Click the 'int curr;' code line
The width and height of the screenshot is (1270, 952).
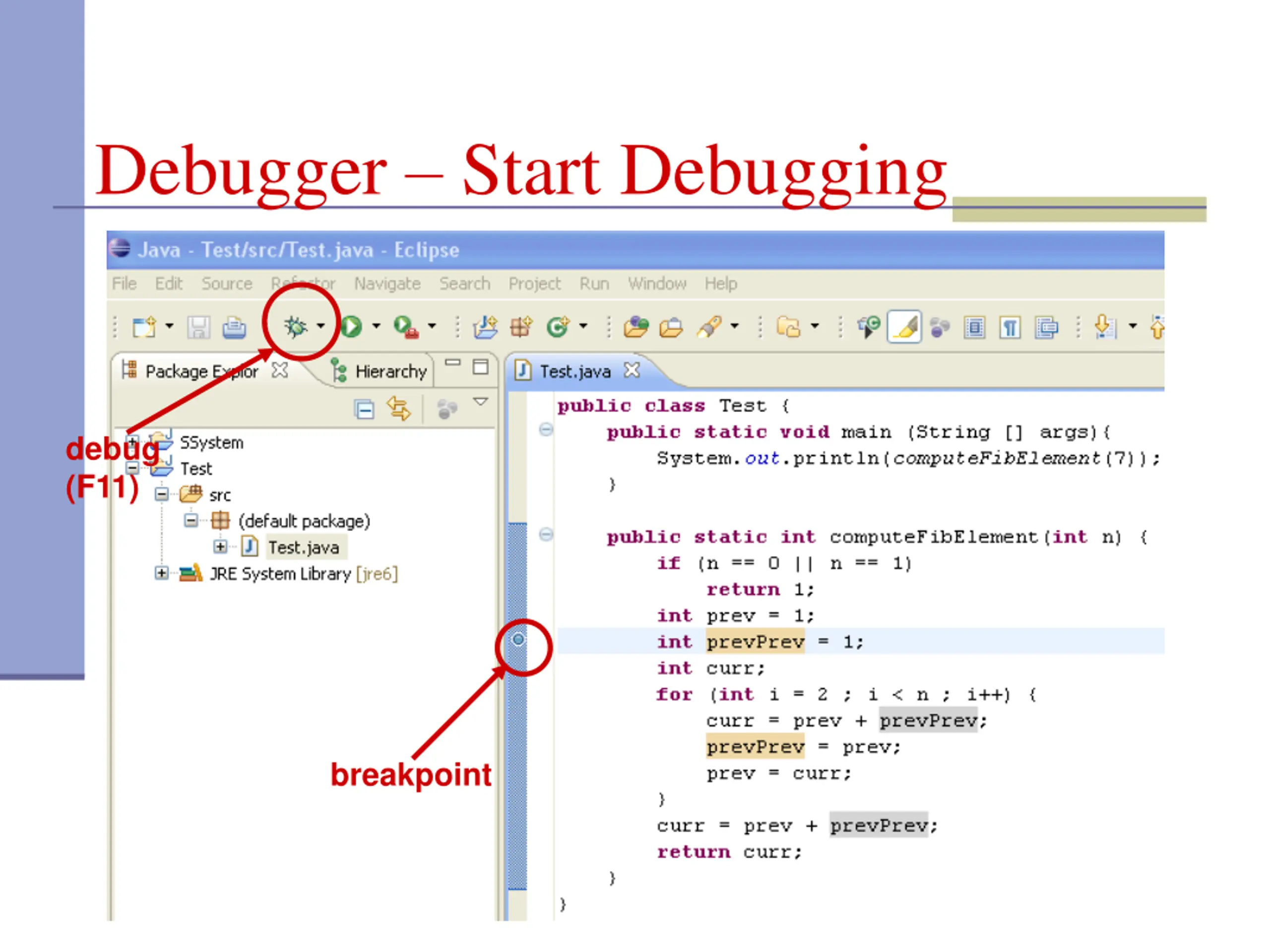pos(711,668)
